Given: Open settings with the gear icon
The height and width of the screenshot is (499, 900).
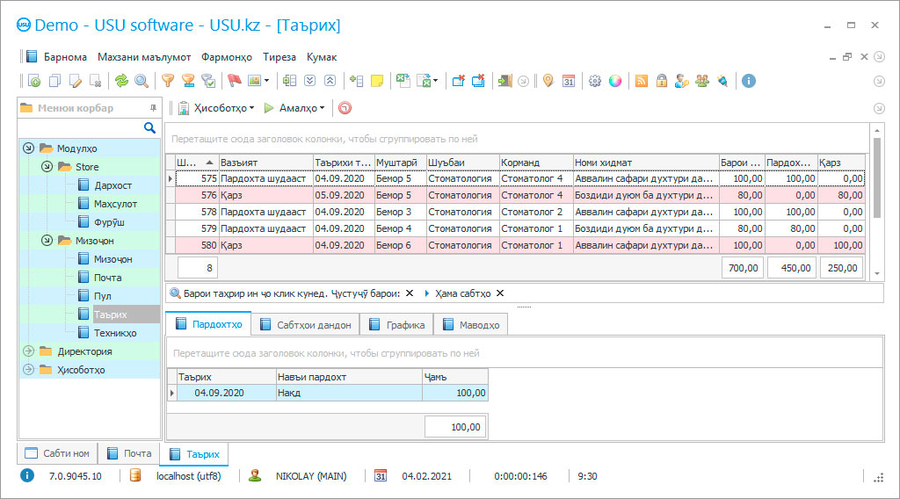Looking at the screenshot, I should [595, 81].
